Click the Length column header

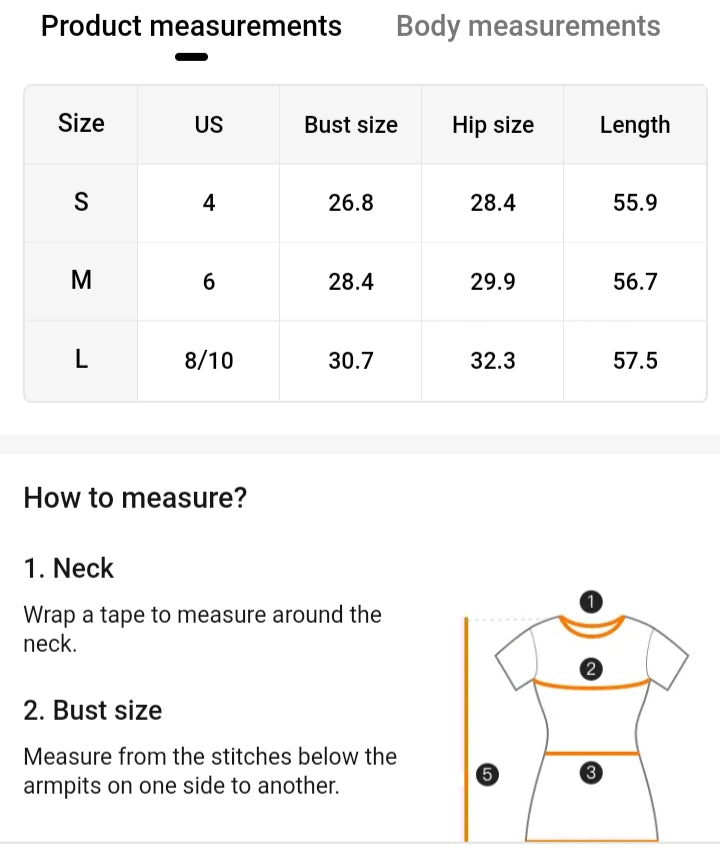pyautogui.click(x=635, y=125)
